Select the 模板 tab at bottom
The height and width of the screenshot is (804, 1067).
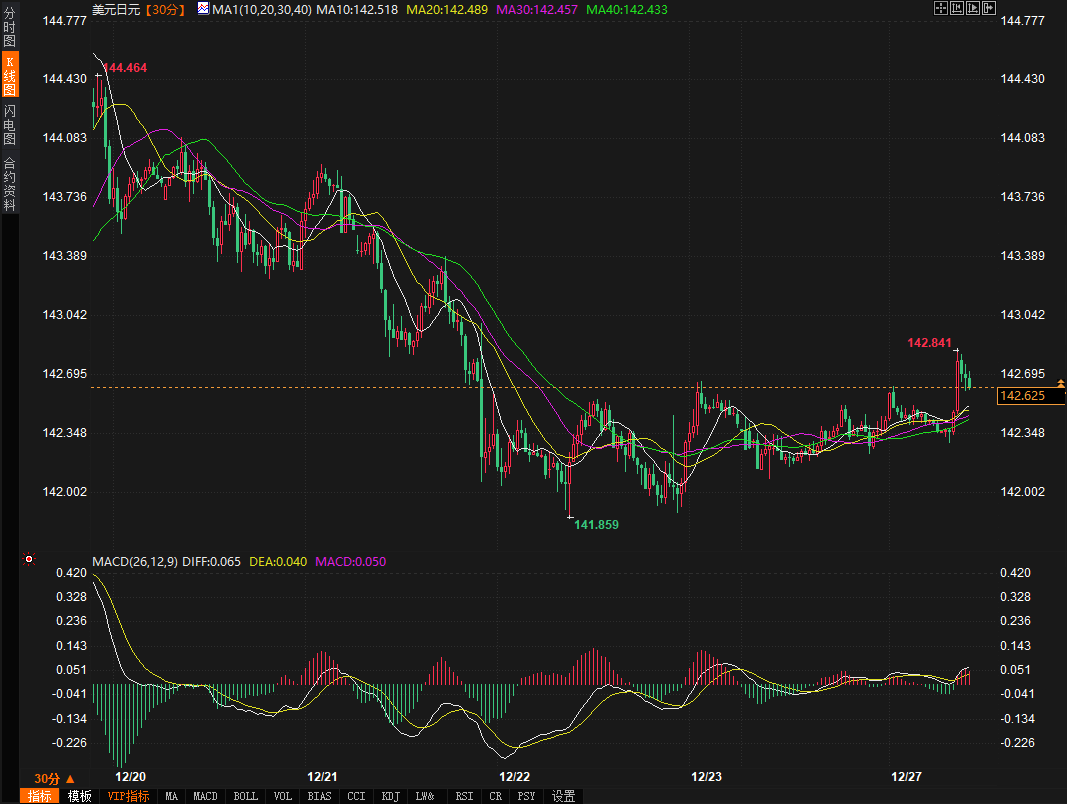[80, 796]
